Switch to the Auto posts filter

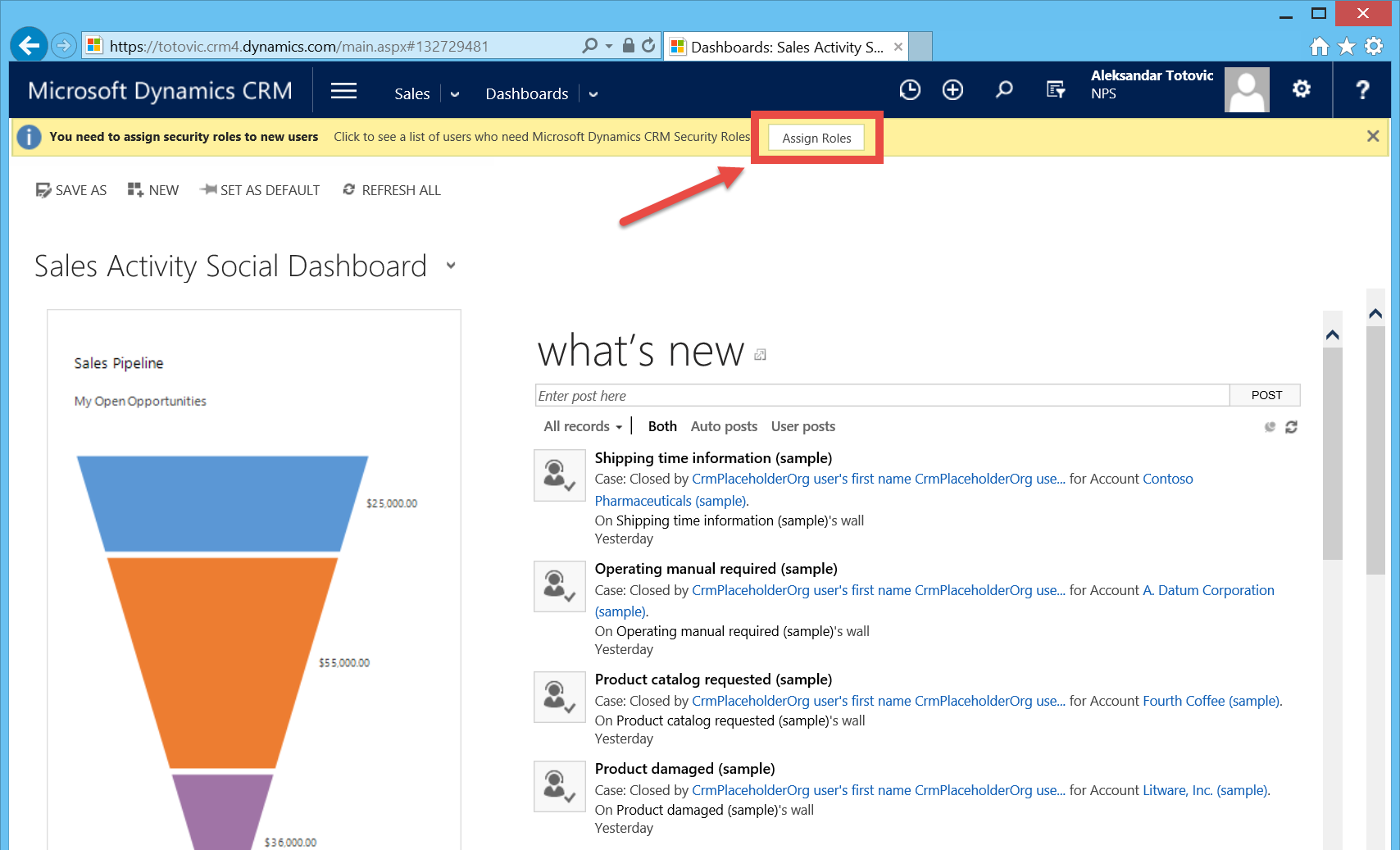(724, 426)
